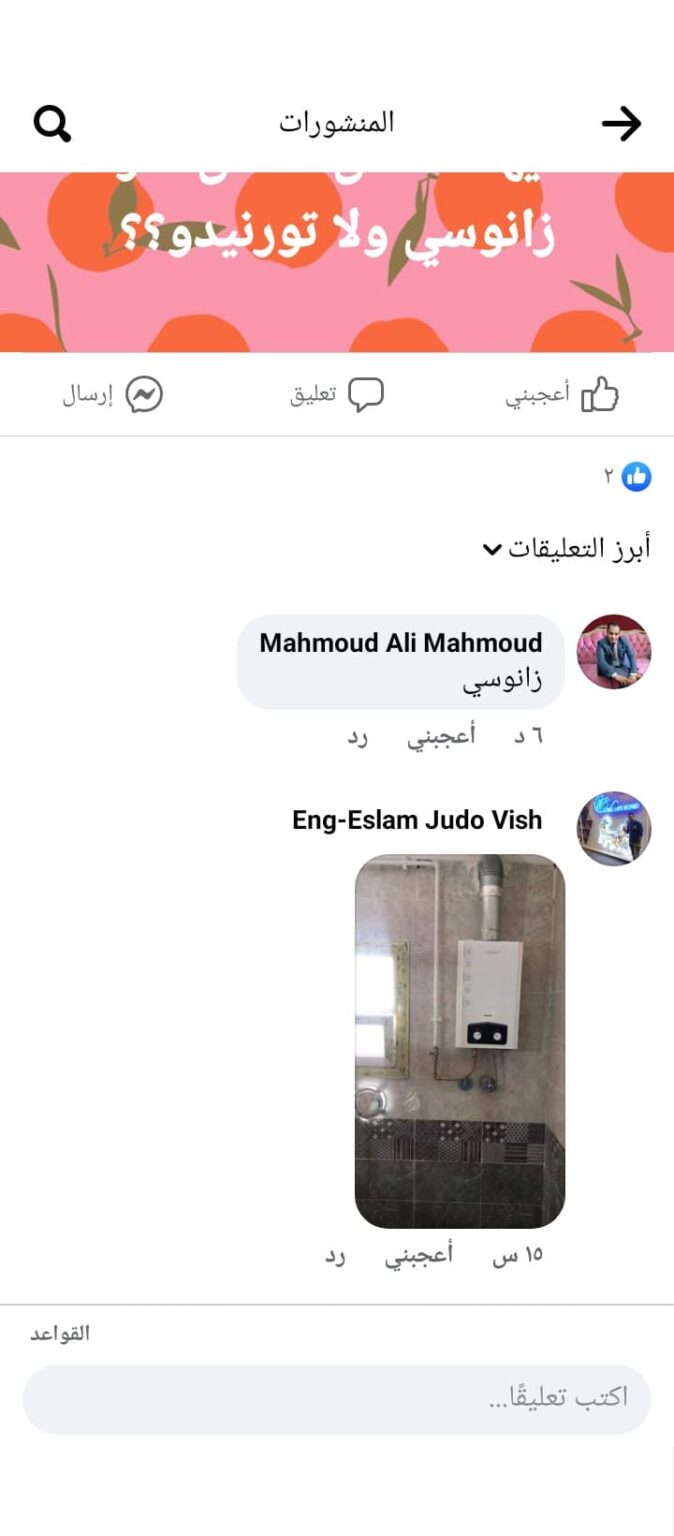Reply to Mahmoud Ali Mahmoud's comment
The image size is (674, 1536).
pyautogui.click(x=358, y=737)
